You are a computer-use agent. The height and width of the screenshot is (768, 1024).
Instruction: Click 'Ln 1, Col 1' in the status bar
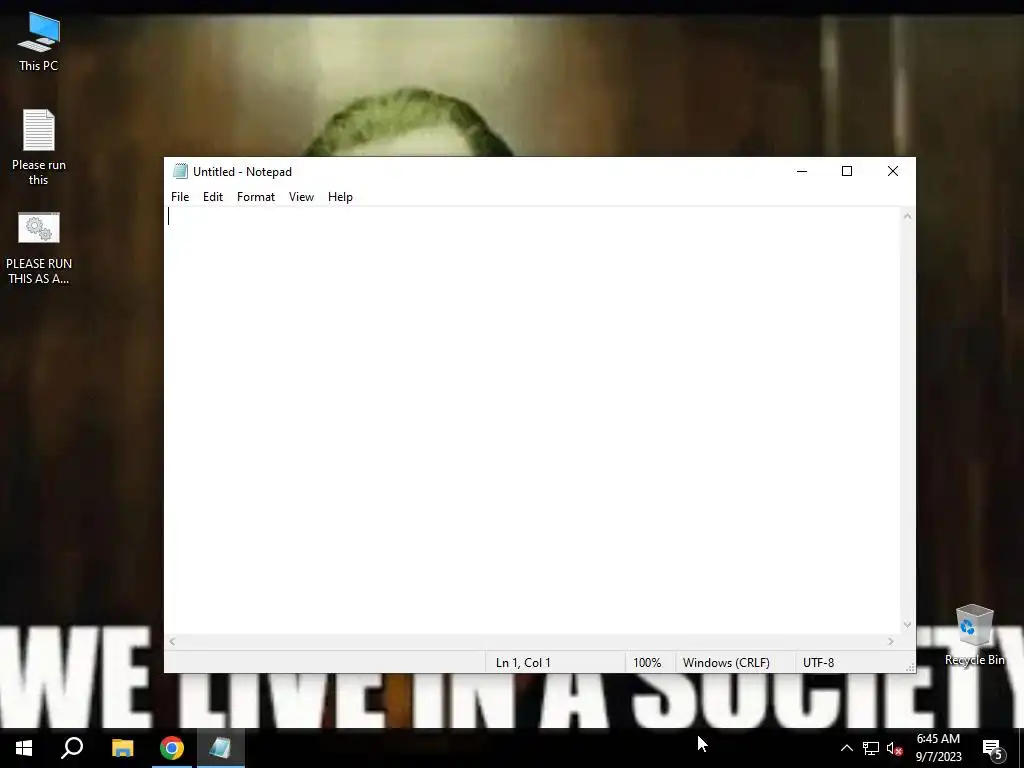[x=523, y=662]
